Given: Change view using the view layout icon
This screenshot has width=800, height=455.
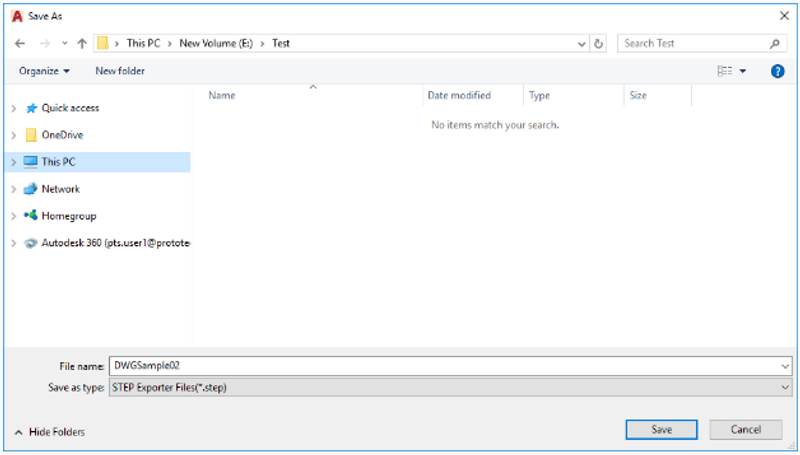Looking at the screenshot, I should tap(724, 71).
